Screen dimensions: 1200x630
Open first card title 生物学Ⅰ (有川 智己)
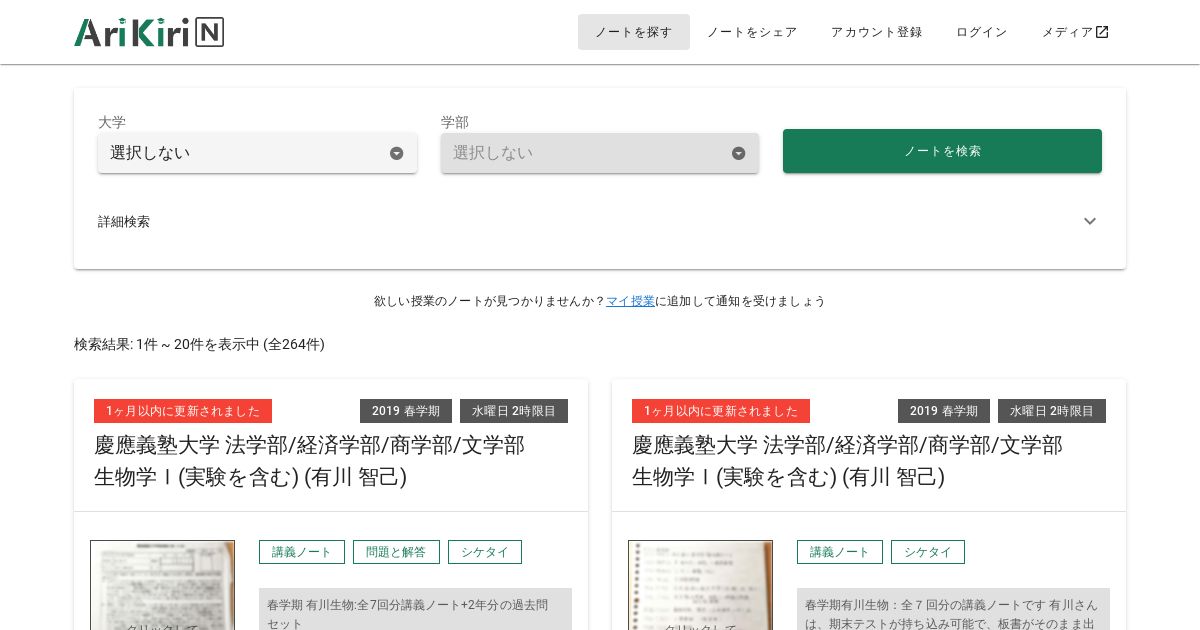(310, 460)
